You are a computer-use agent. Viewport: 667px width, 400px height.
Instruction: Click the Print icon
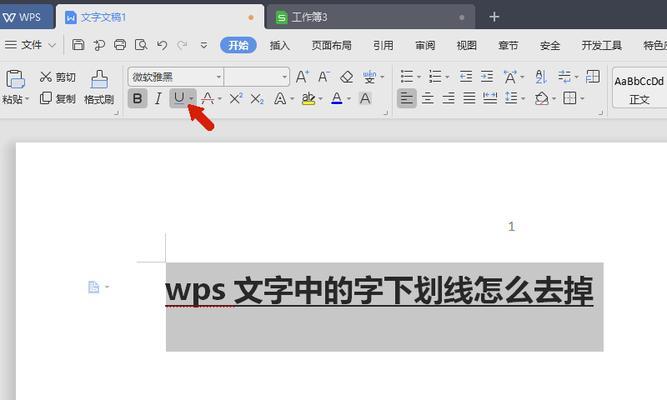coord(120,45)
